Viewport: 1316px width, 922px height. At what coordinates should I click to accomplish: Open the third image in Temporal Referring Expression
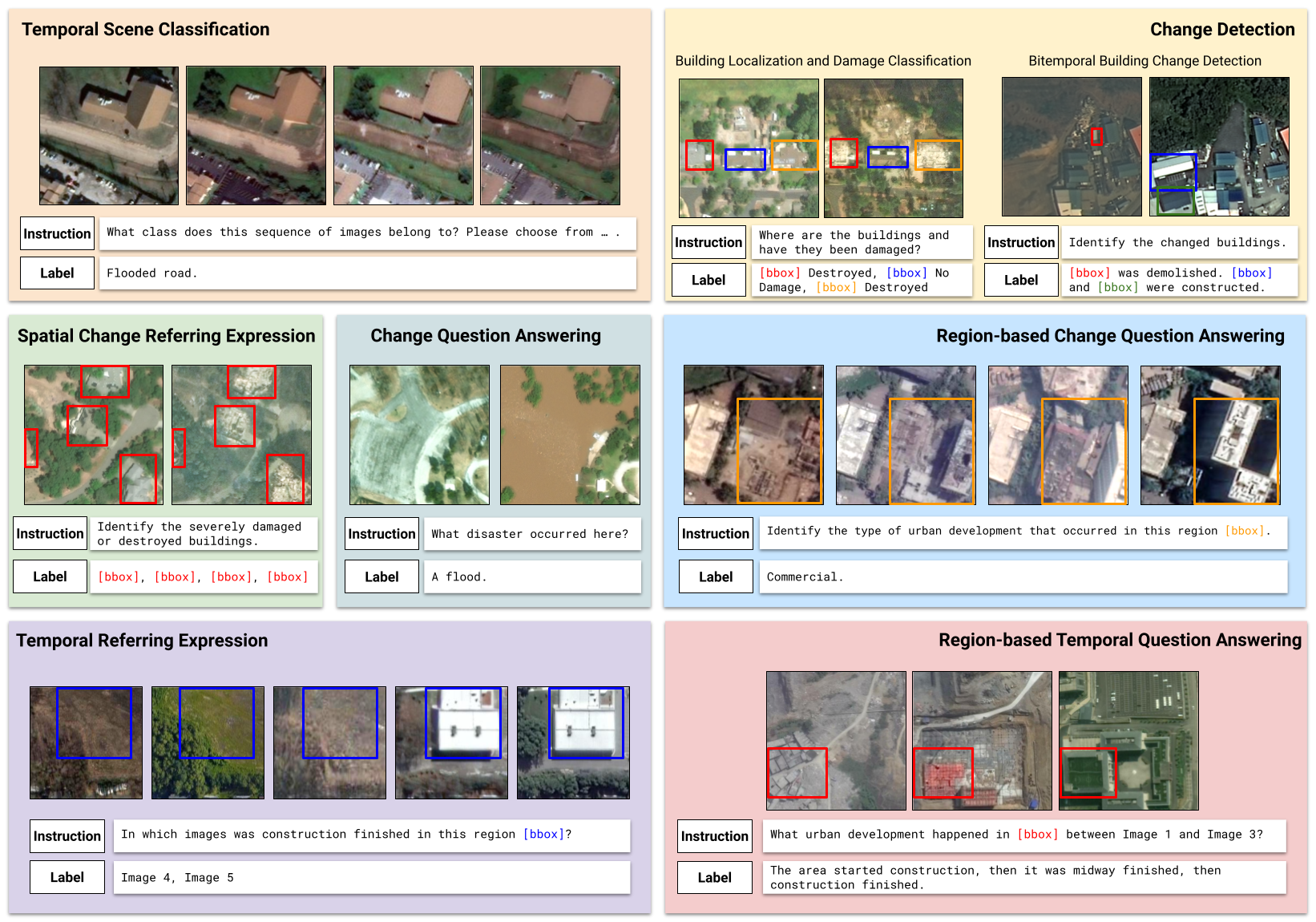[329, 742]
